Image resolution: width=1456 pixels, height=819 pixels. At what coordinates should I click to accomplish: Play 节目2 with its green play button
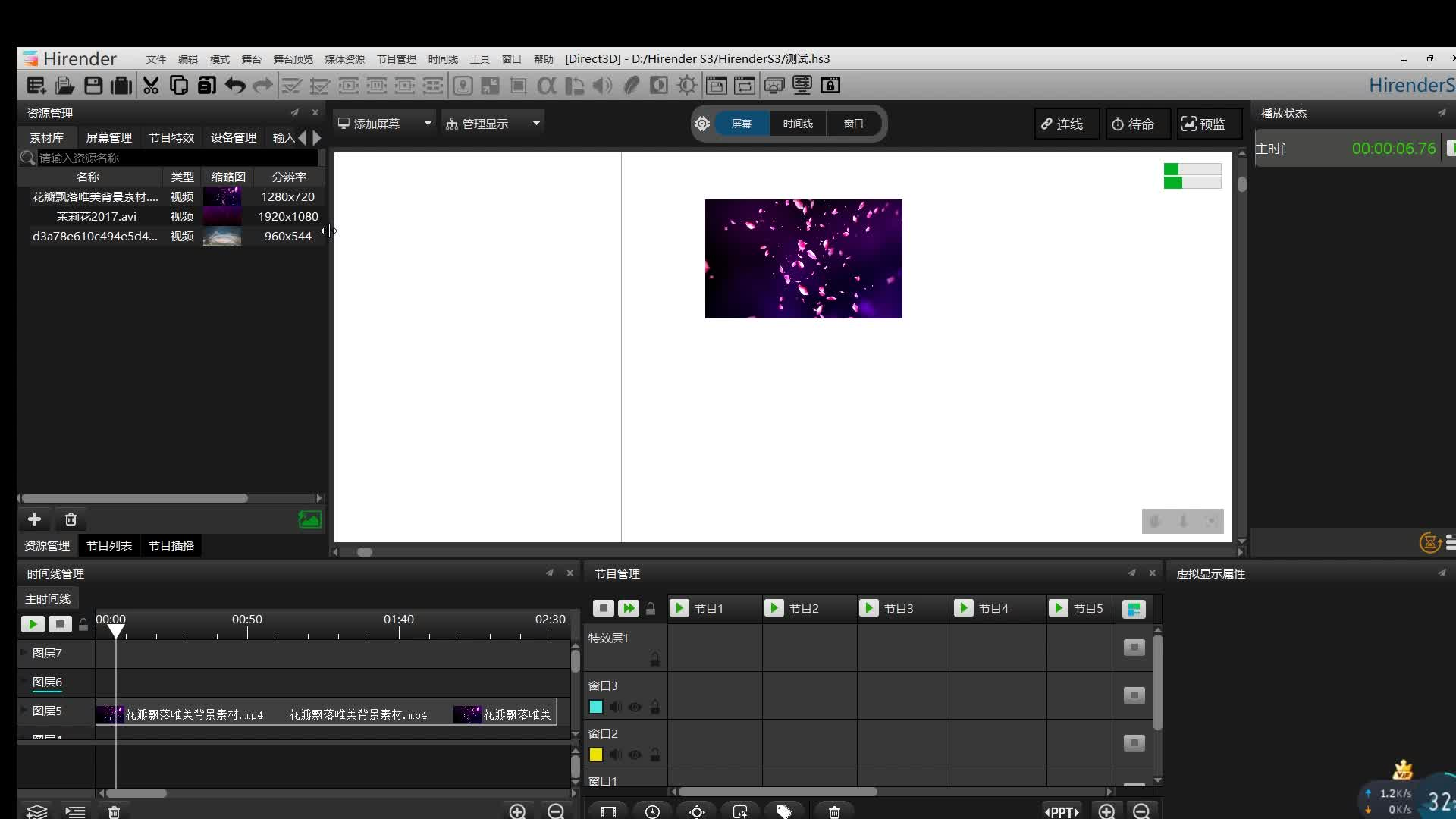773,608
